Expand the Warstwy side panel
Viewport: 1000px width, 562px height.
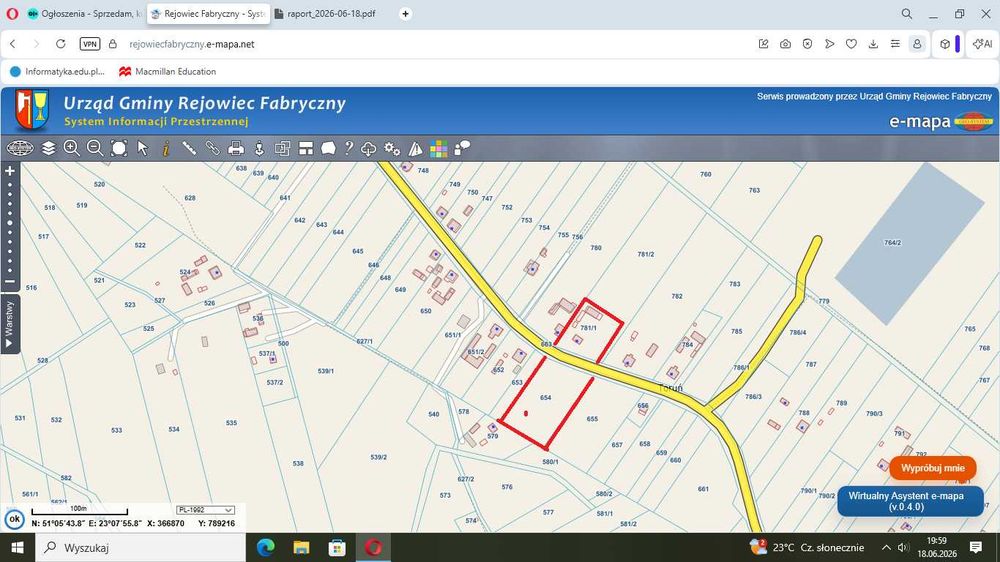(x=10, y=324)
